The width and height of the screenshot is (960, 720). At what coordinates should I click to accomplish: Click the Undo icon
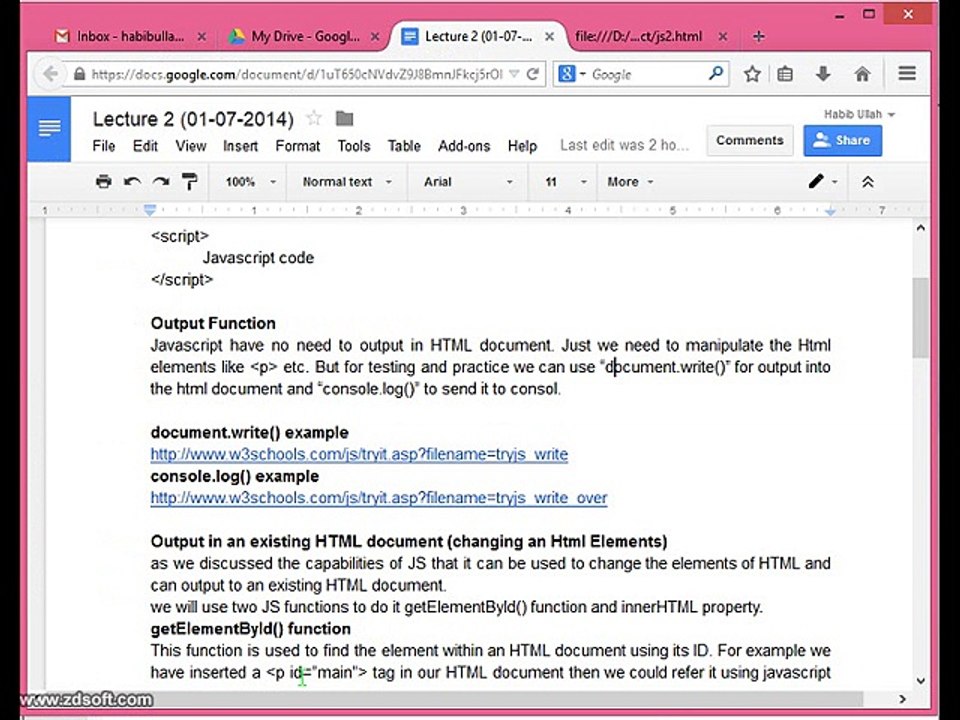(x=132, y=182)
